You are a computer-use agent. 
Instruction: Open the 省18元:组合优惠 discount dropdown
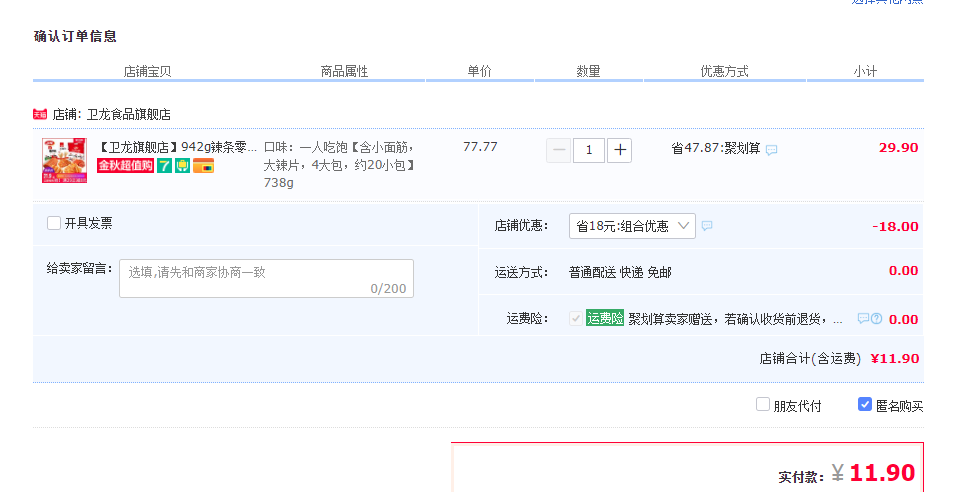pyautogui.click(x=632, y=226)
